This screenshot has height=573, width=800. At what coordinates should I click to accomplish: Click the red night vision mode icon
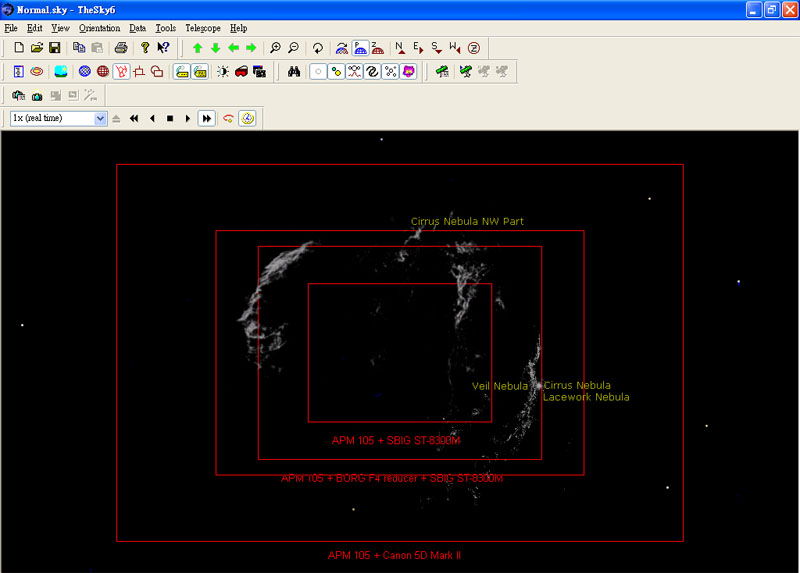click(x=241, y=72)
